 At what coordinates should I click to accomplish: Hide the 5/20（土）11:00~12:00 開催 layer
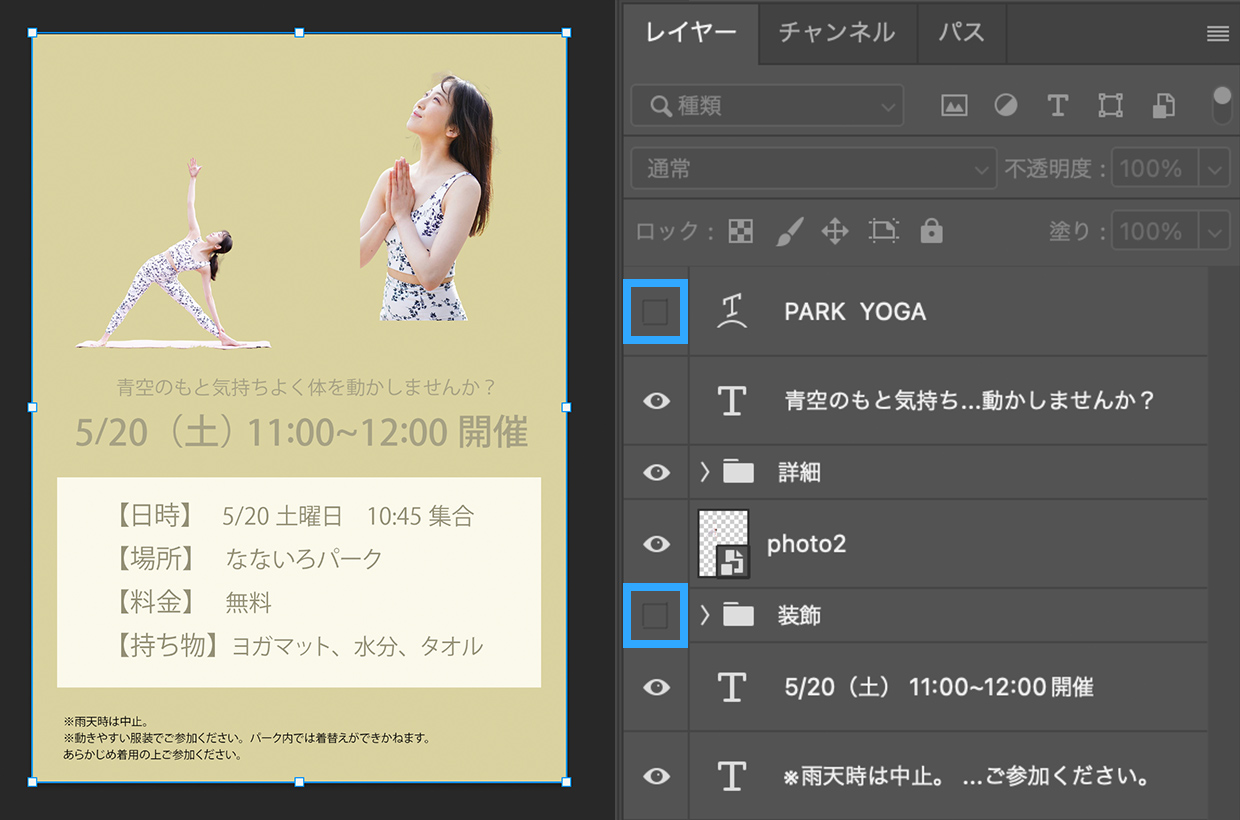pyautogui.click(x=656, y=687)
